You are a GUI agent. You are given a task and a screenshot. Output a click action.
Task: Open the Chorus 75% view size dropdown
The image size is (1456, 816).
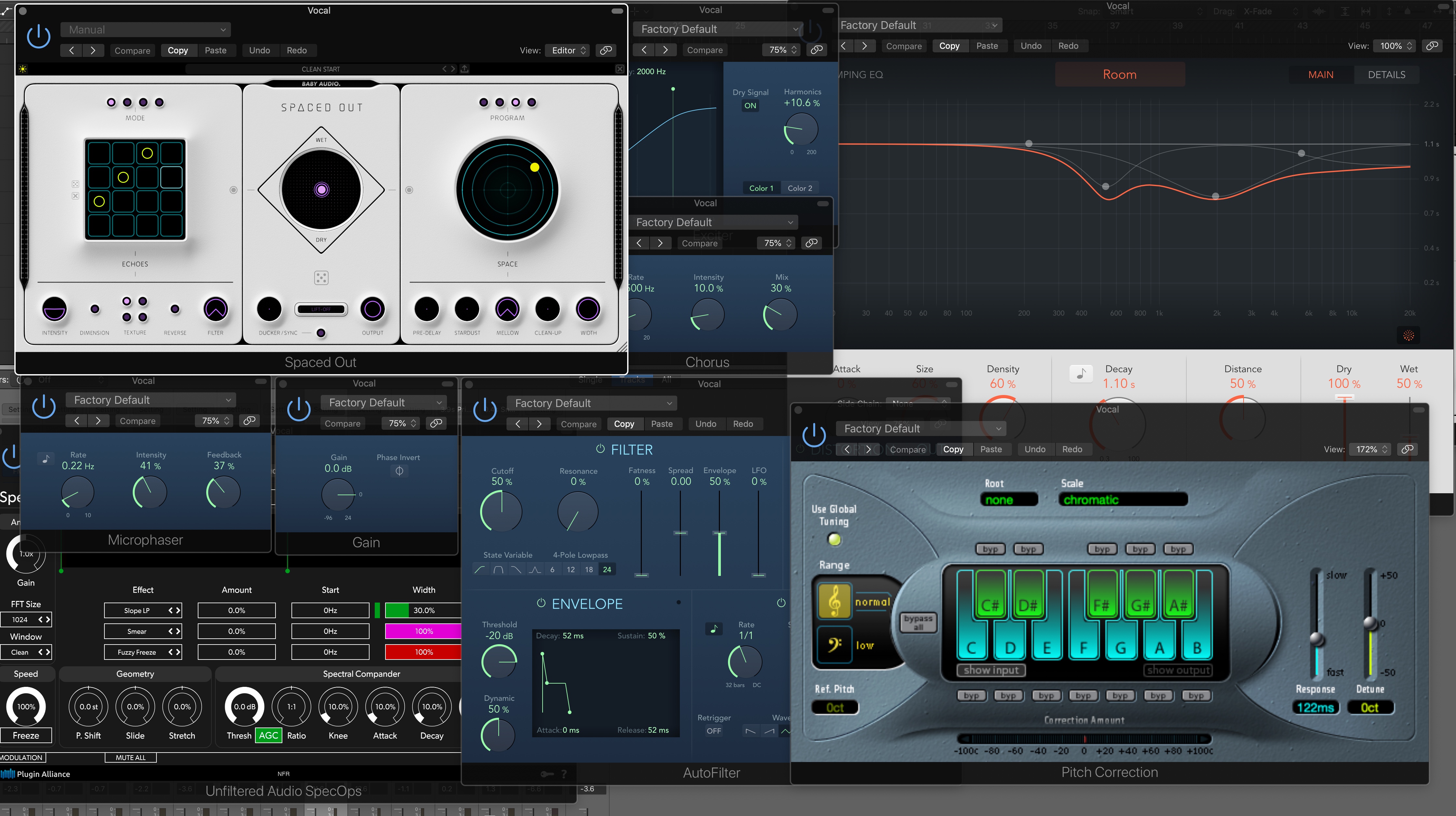pos(776,243)
